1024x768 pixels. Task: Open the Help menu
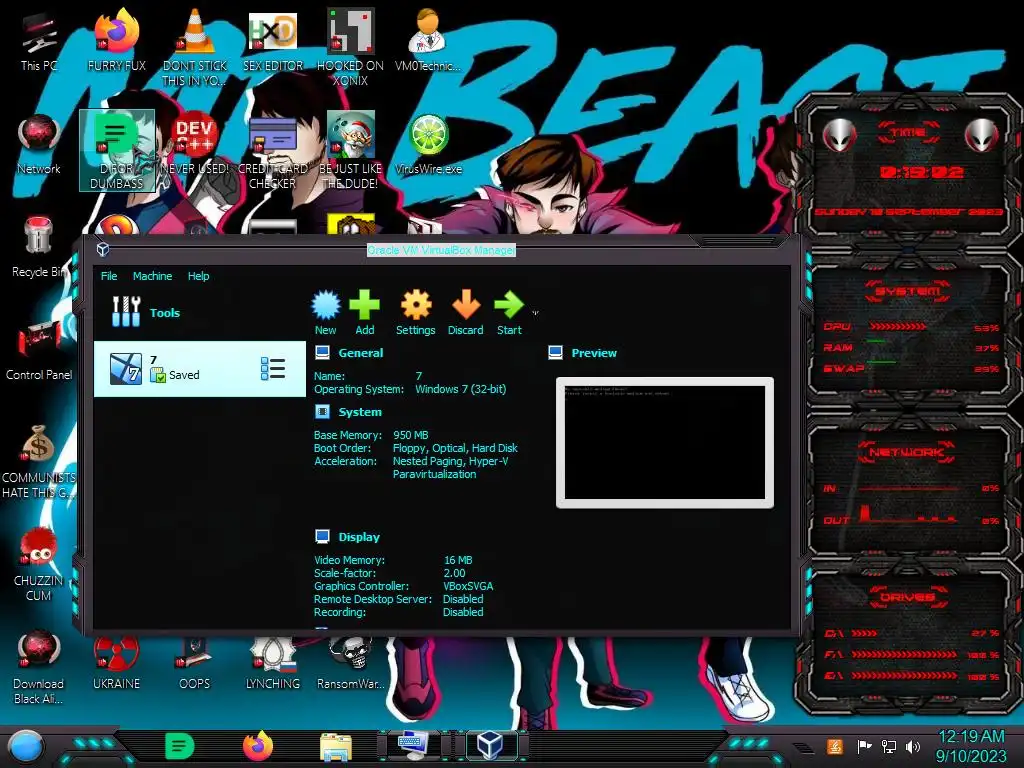[x=199, y=276]
